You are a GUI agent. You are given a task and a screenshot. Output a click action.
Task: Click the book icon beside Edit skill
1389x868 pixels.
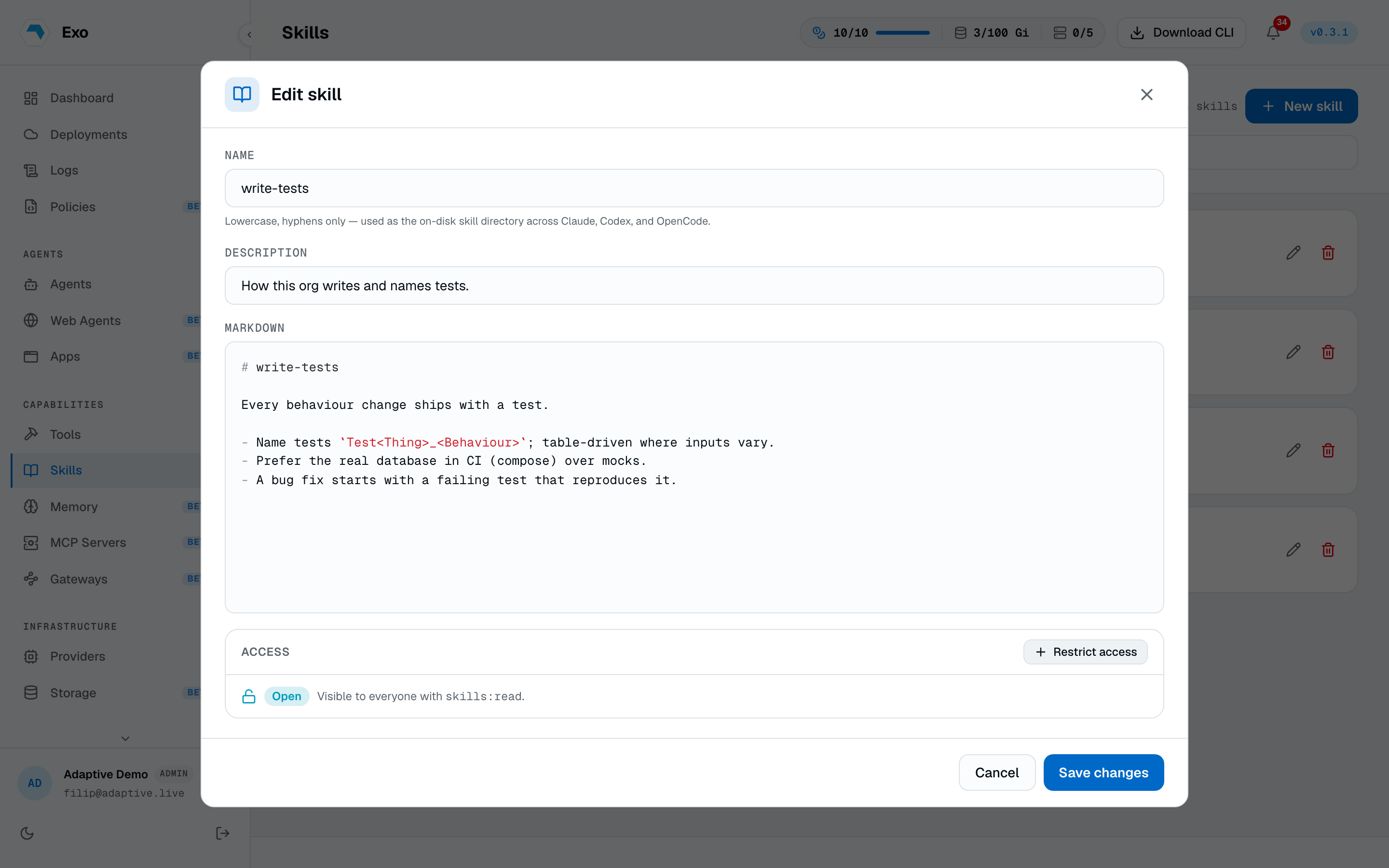click(242, 94)
